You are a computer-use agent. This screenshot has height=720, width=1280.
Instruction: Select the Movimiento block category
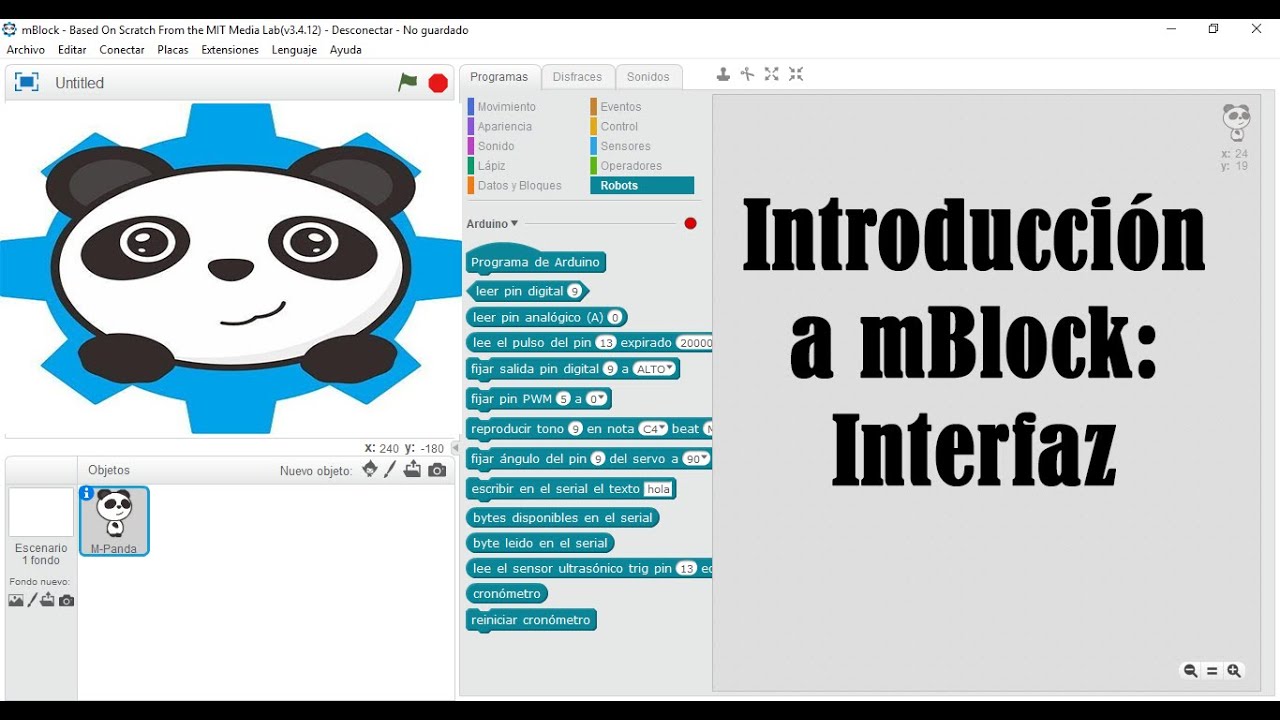pyautogui.click(x=506, y=107)
